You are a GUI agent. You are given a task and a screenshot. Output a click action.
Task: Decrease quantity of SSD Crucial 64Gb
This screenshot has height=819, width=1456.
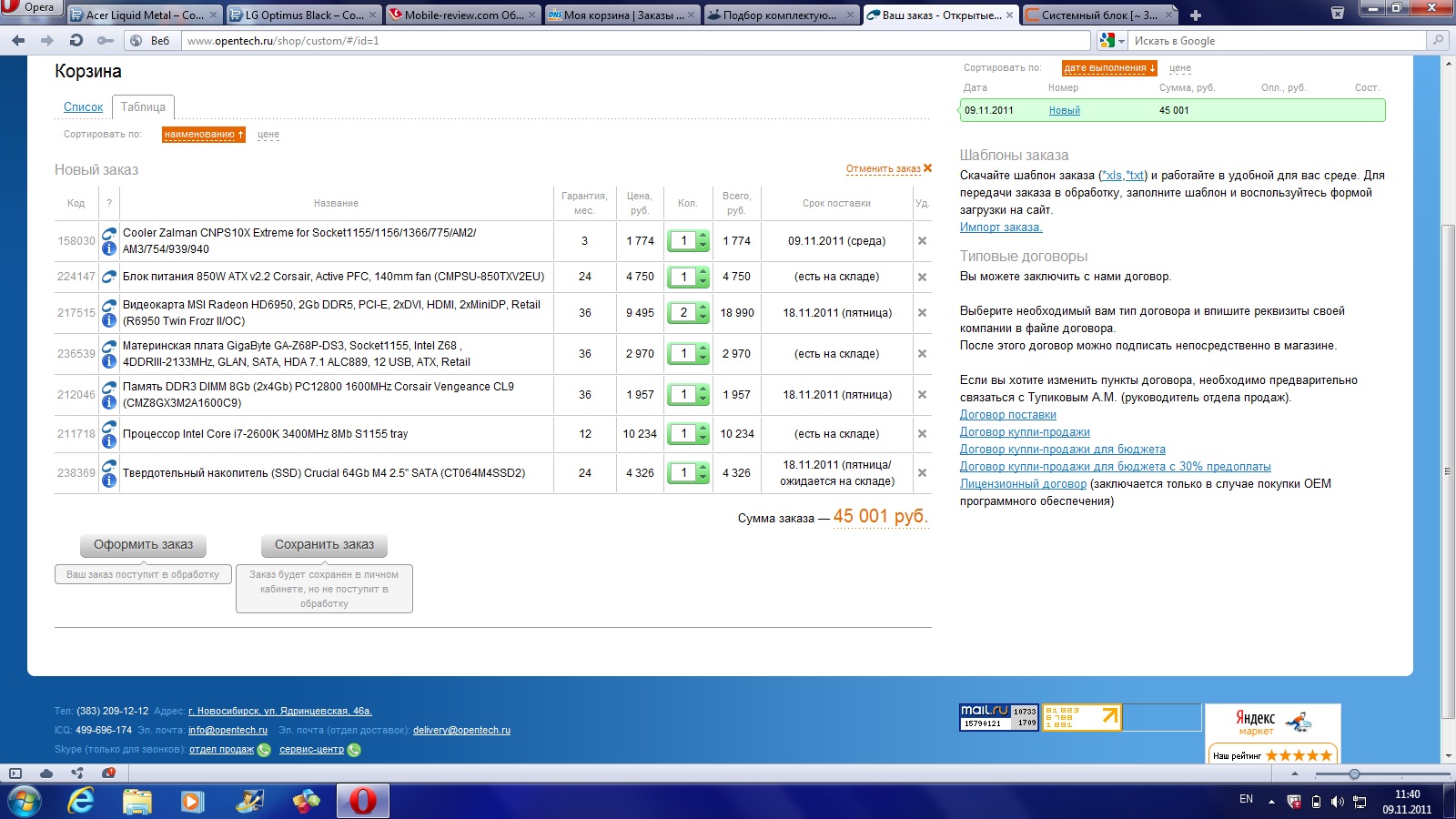click(703, 477)
